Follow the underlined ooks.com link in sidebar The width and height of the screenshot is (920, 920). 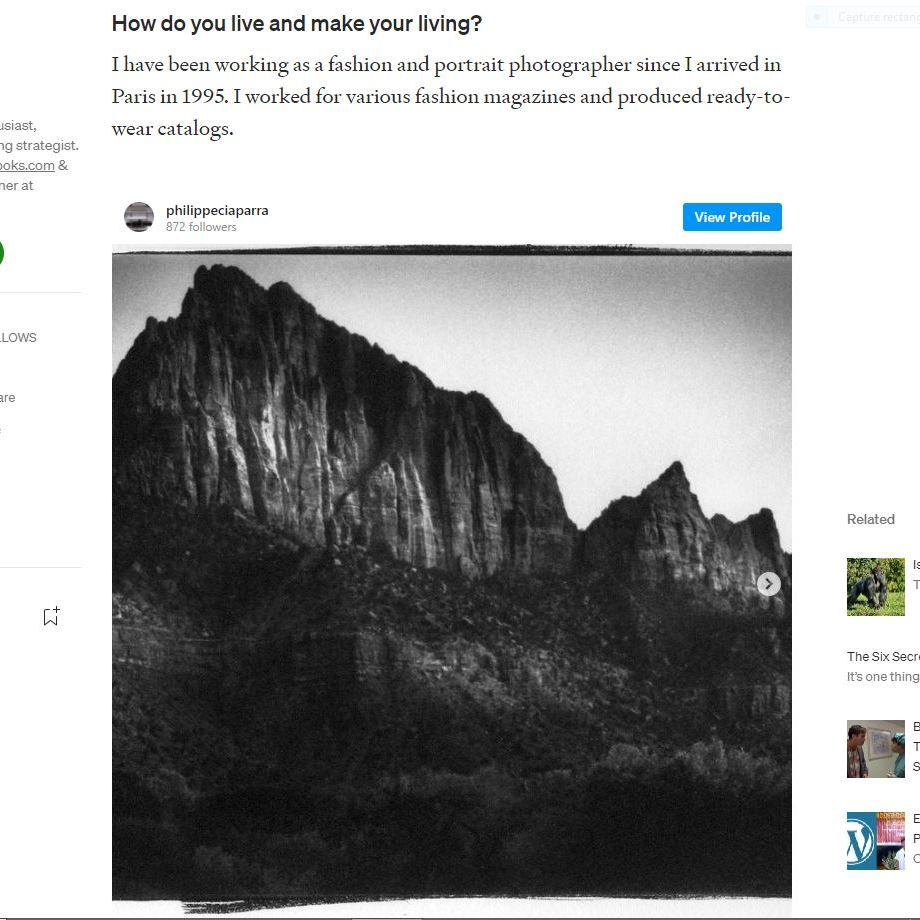click(27, 166)
